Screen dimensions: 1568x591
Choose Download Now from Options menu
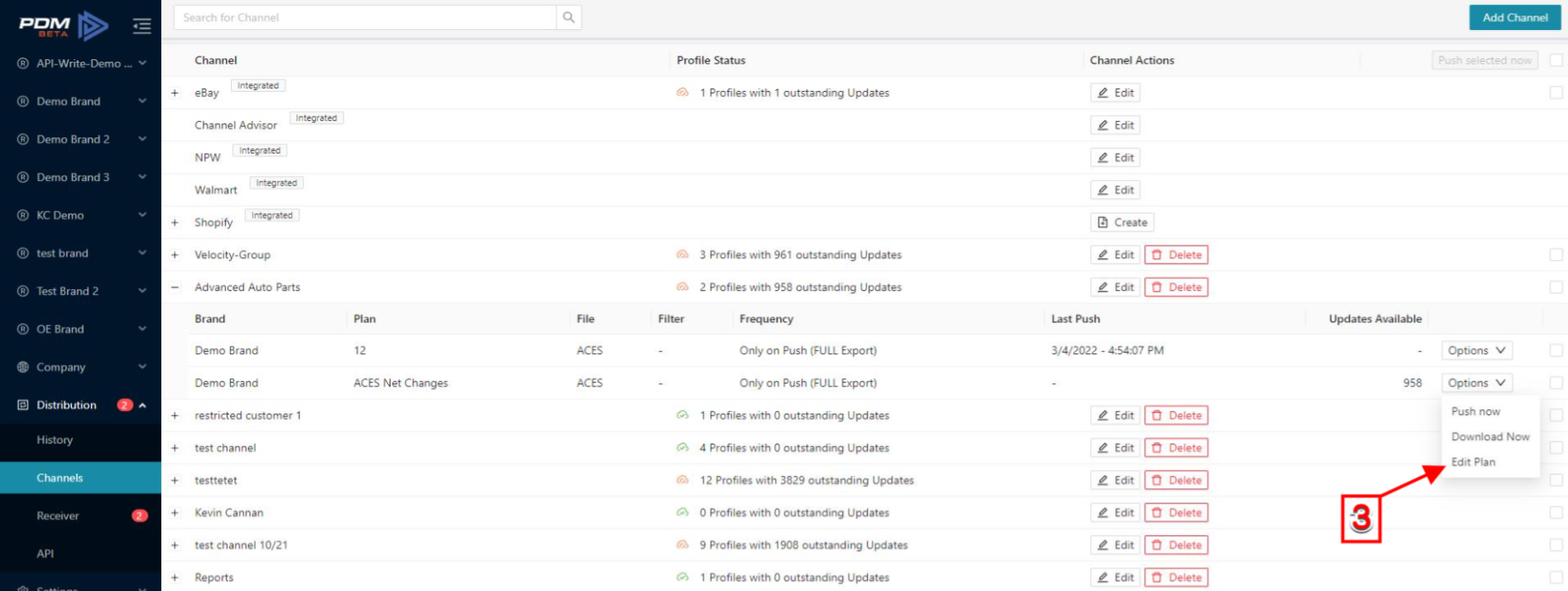click(1490, 437)
